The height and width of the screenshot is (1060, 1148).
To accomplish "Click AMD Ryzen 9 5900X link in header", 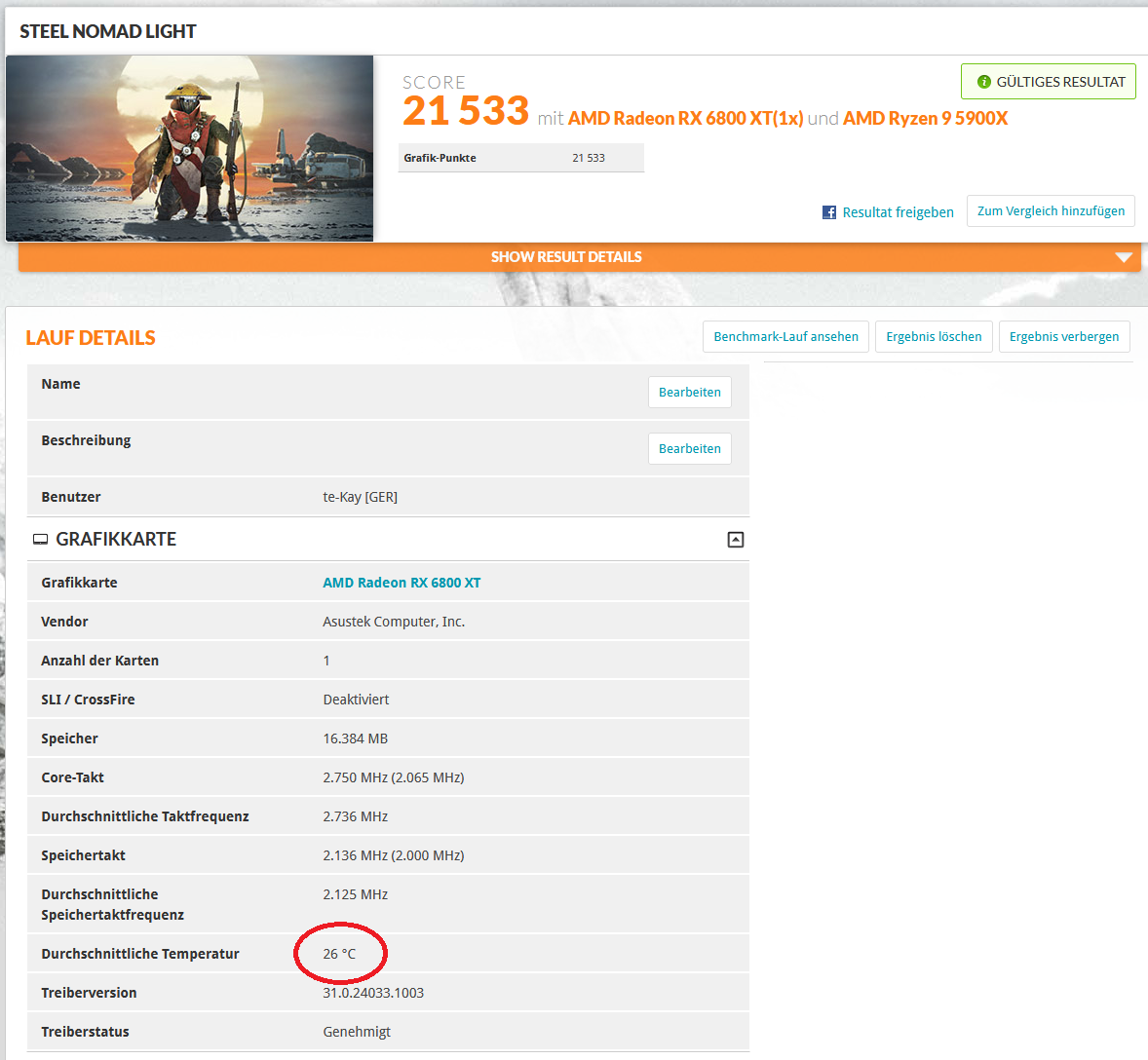I will coord(926,119).
